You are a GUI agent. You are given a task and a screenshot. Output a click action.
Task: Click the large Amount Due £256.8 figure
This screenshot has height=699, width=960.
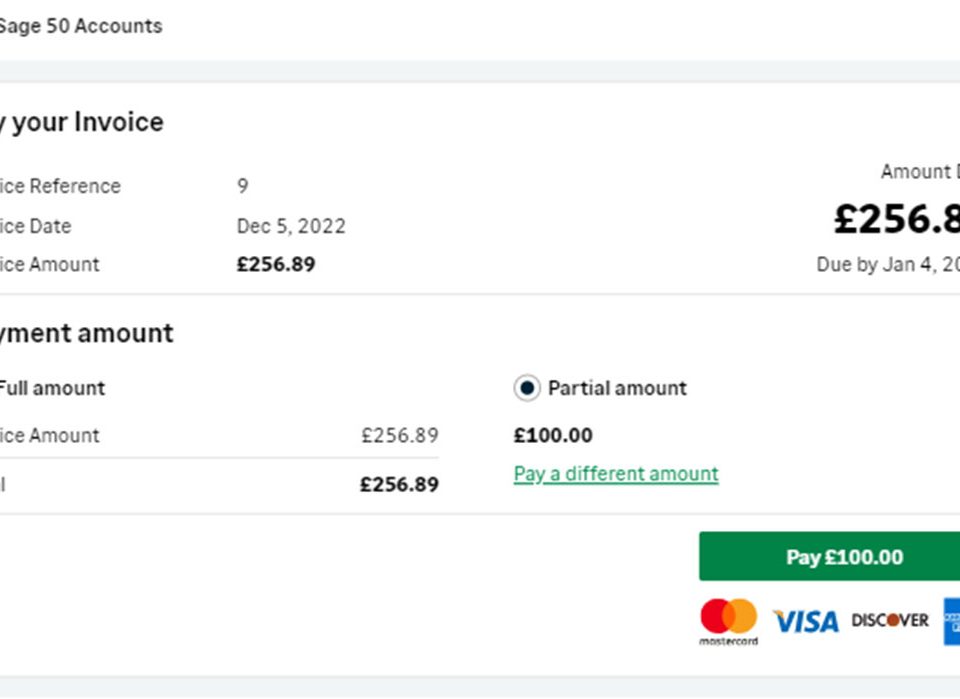pyautogui.click(x=897, y=219)
